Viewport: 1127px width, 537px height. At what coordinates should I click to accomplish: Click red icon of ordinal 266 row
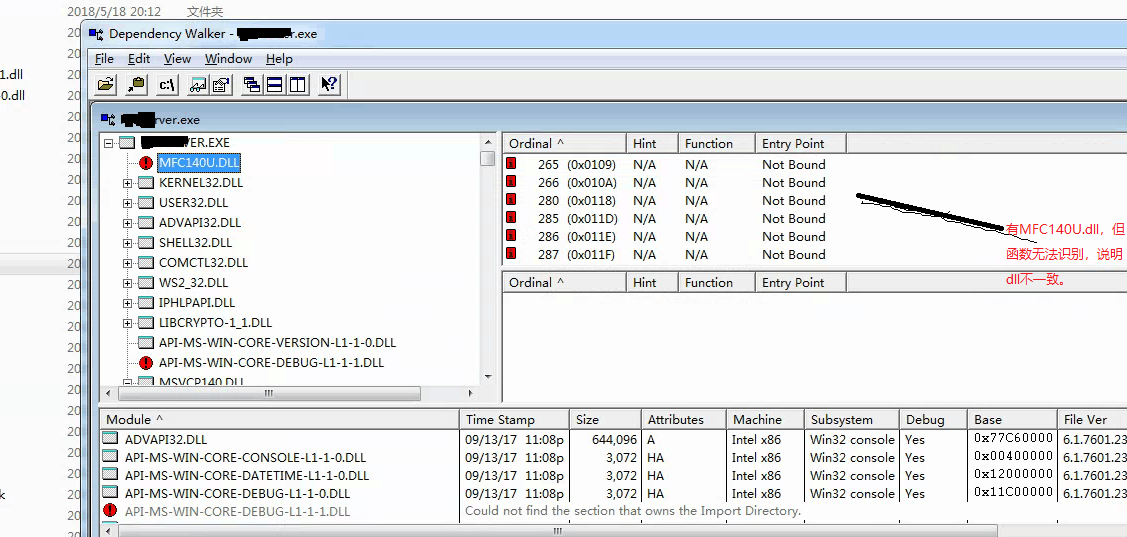click(x=512, y=182)
